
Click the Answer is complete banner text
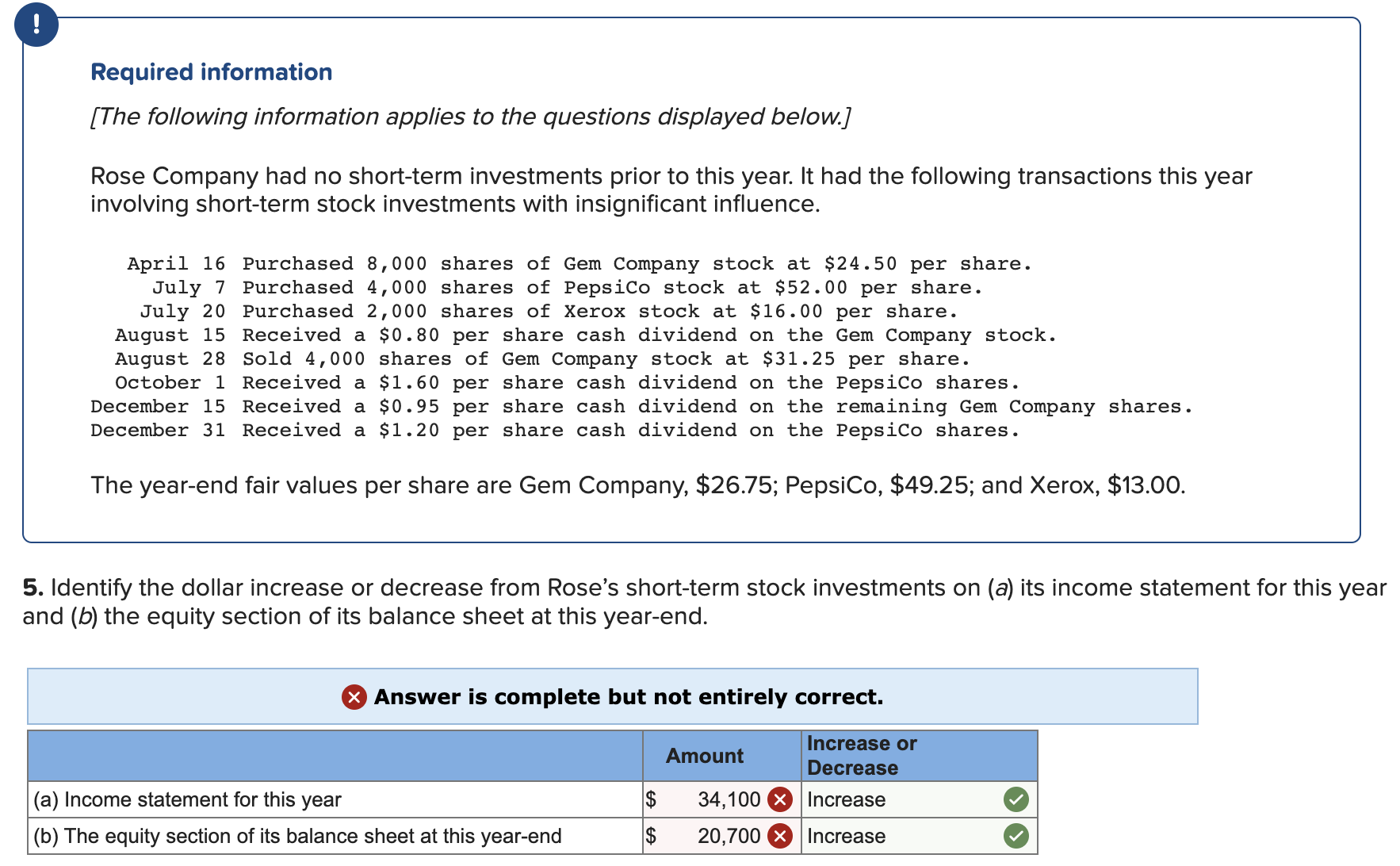[627, 698]
